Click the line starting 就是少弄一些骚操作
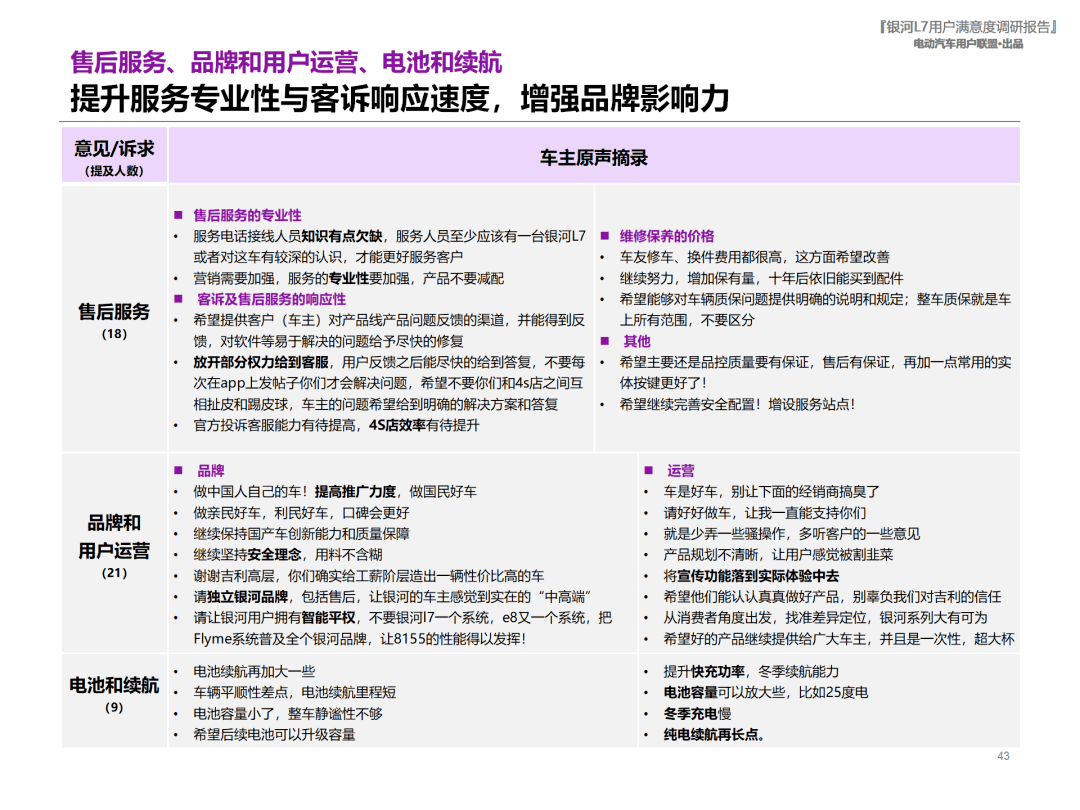The height and width of the screenshot is (810, 1080). click(791, 534)
